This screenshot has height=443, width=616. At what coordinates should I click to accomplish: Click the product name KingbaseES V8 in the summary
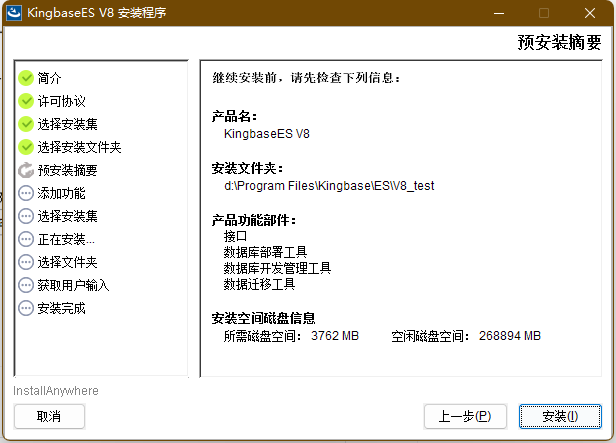[x=267, y=134]
